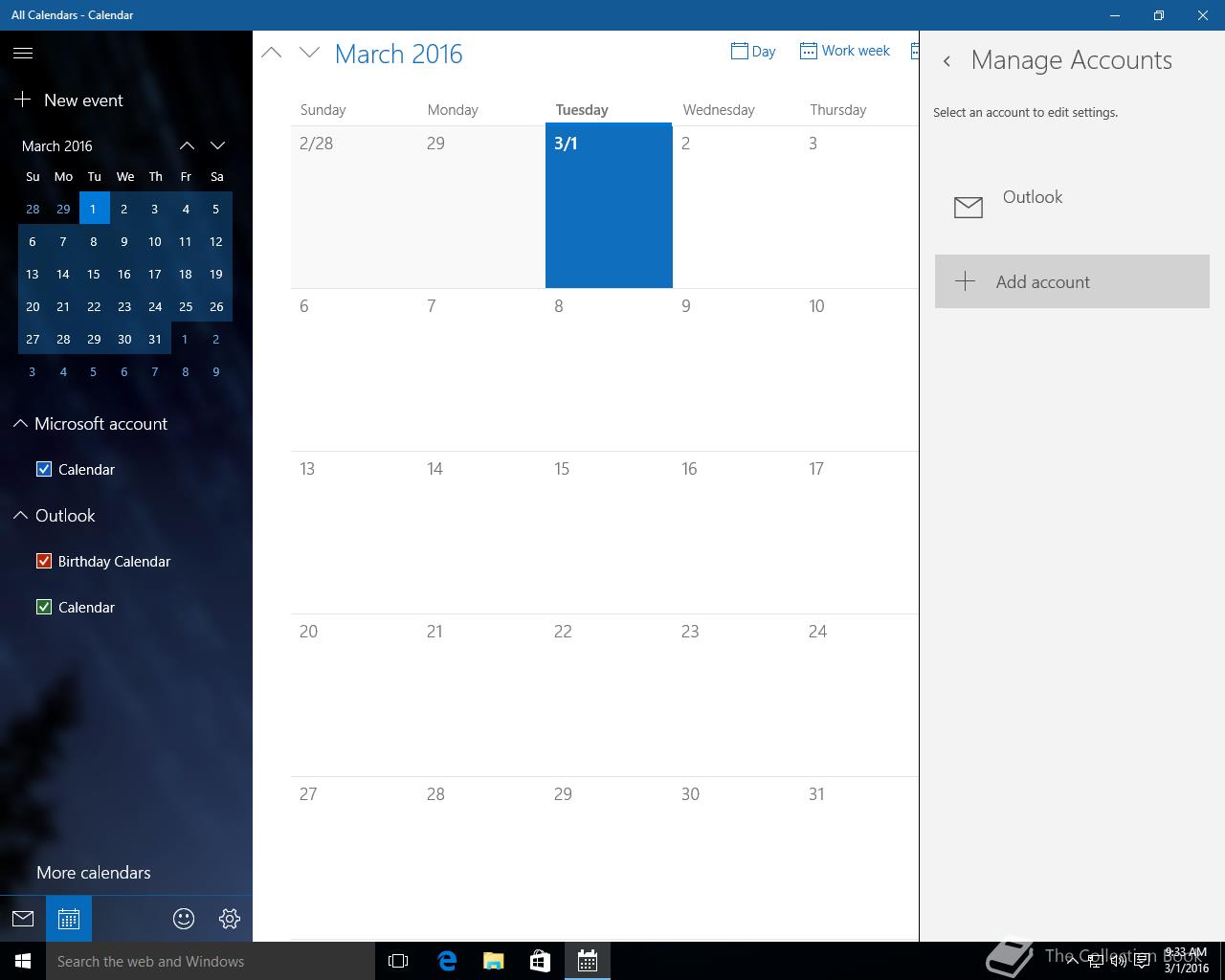
Task: Collapse the Microsoft account section
Action: click(x=20, y=423)
